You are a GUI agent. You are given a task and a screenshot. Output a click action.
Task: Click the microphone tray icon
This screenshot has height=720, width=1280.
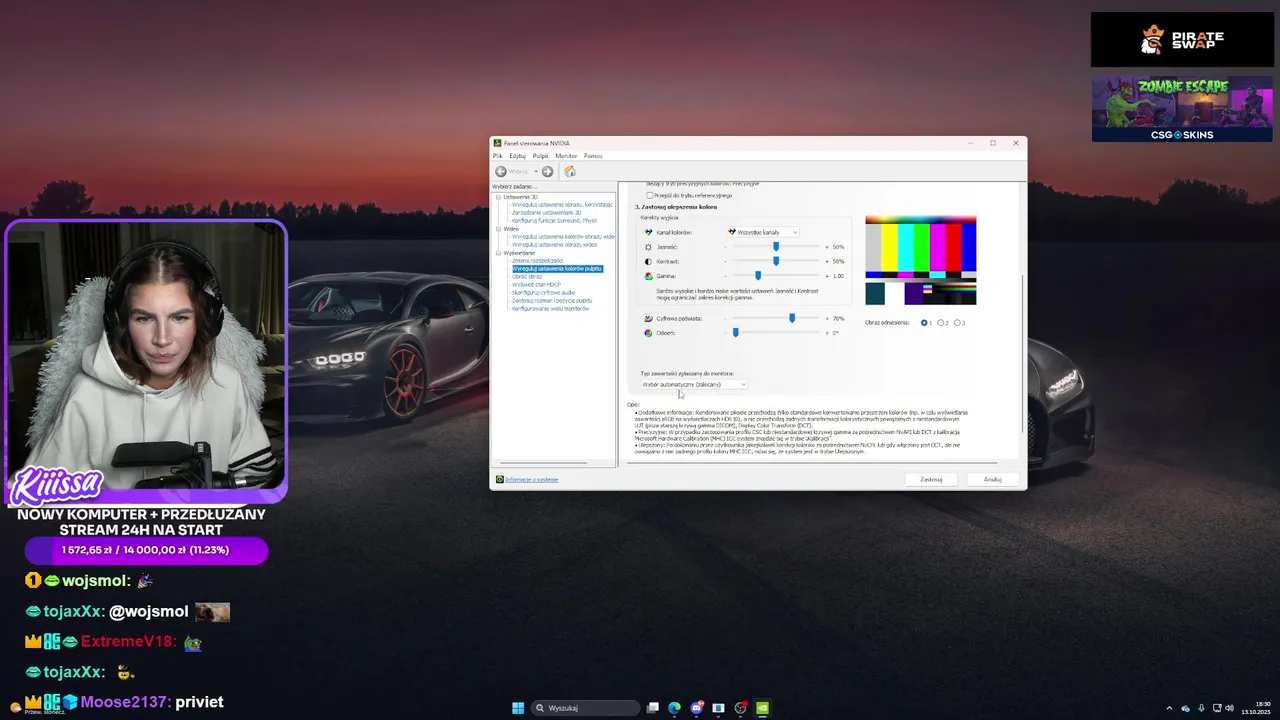pyautogui.click(x=1201, y=708)
